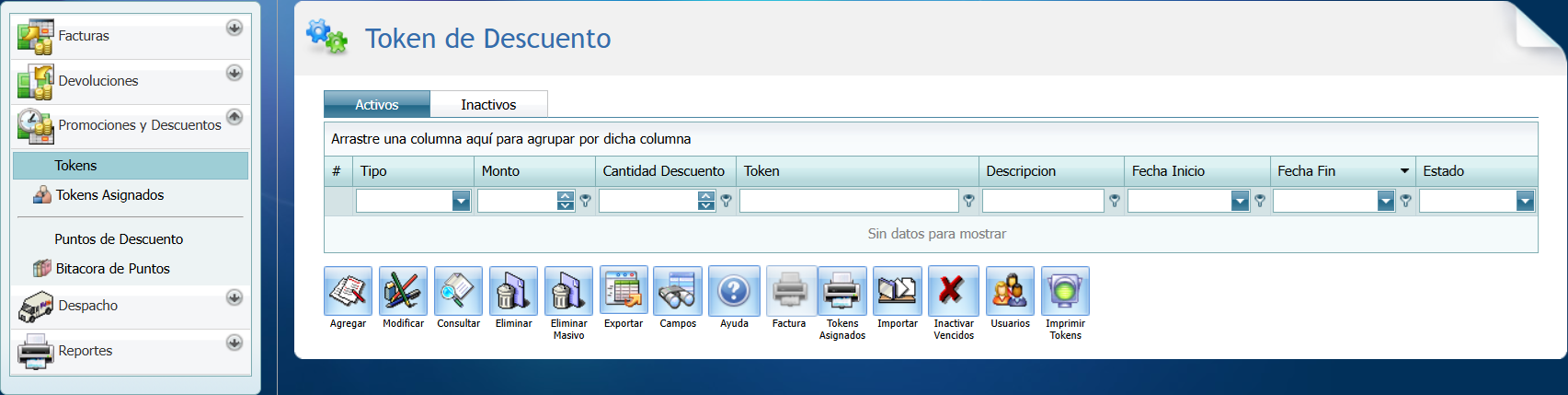Click the Token filter text field
This screenshot has width=1568, height=395.
(x=849, y=201)
